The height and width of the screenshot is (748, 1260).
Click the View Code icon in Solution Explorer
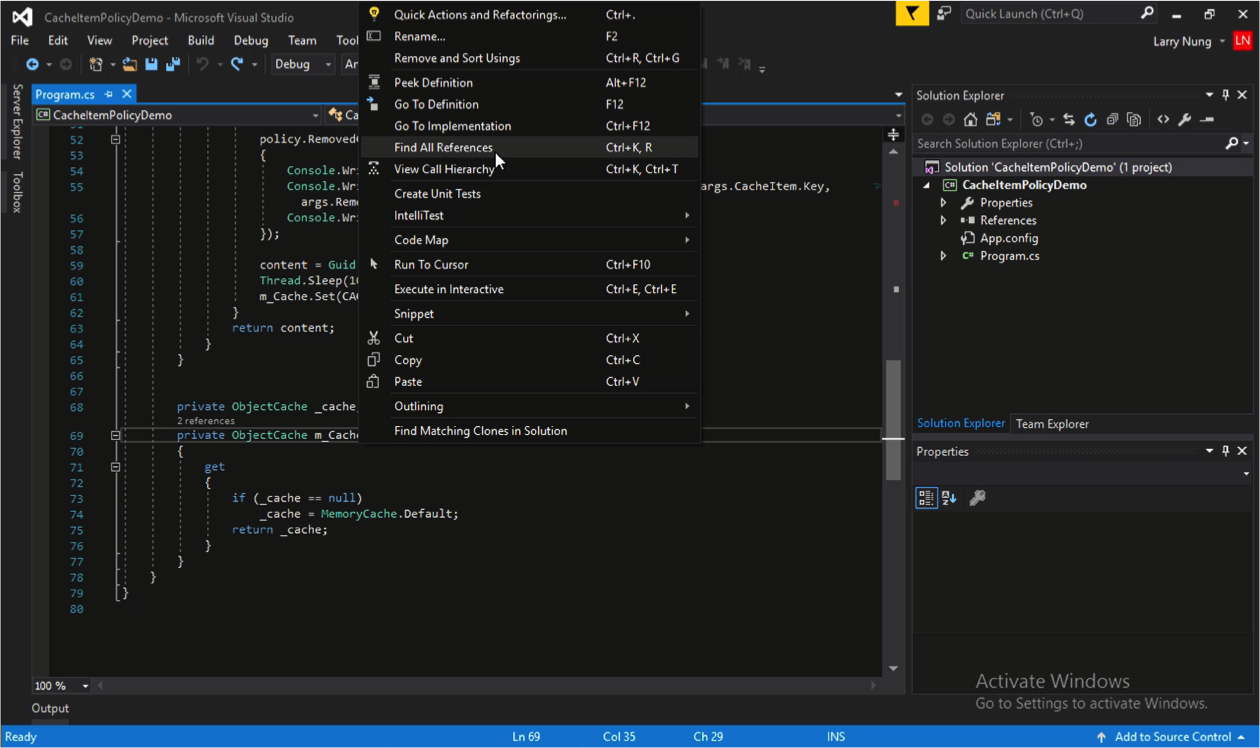point(1163,120)
